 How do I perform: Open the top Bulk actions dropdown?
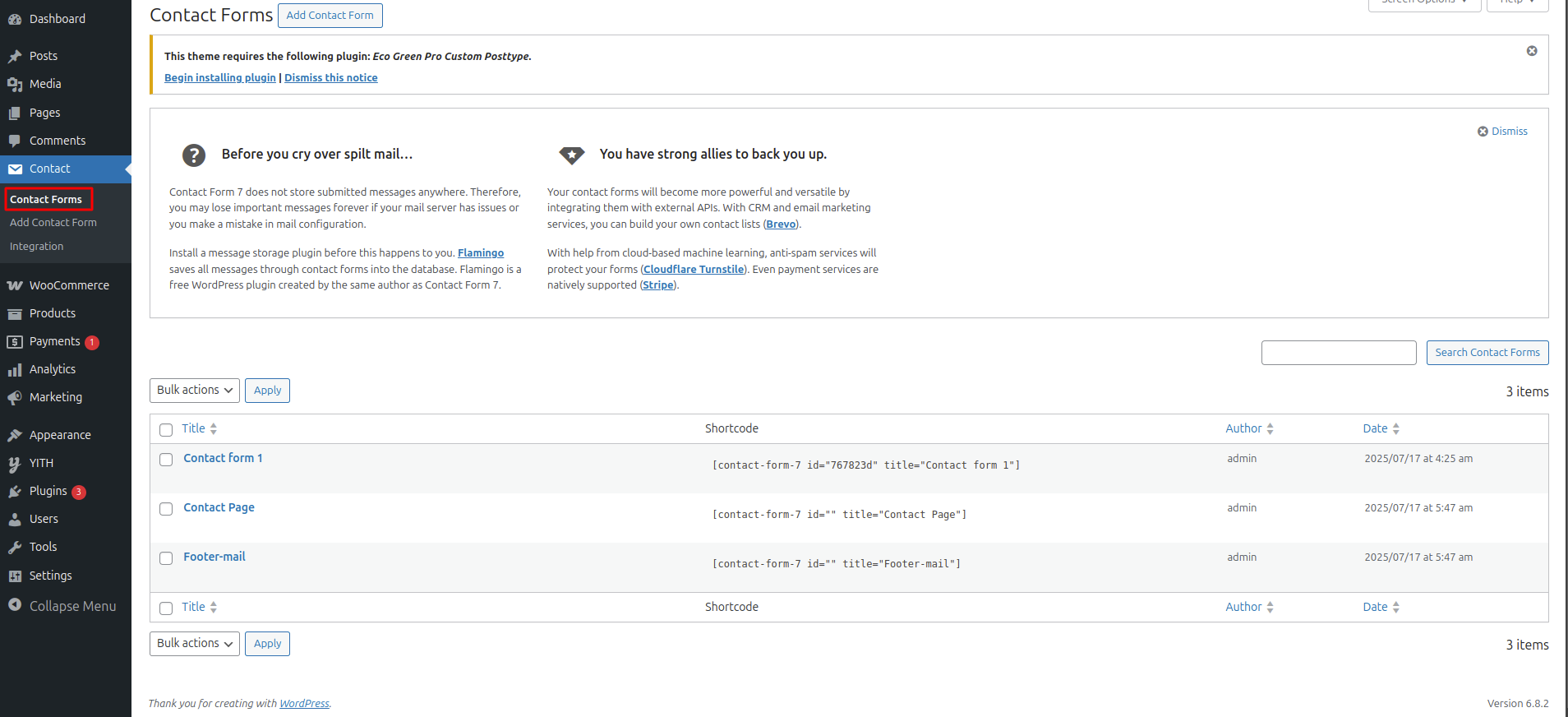(195, 391)
